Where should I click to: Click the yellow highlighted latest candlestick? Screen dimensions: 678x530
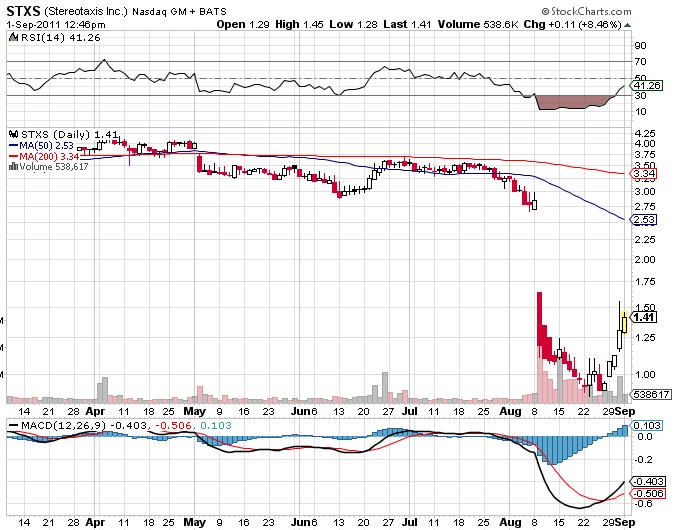pos(624,322)
